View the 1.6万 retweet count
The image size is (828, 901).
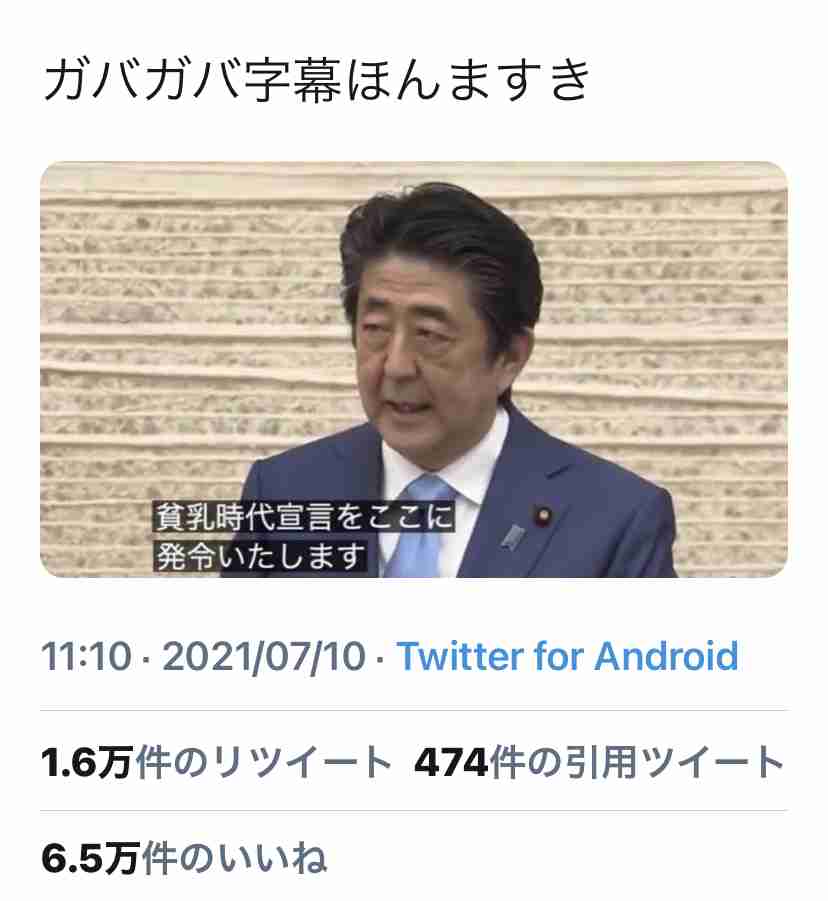pyautogui.click(x=87, y=763)
